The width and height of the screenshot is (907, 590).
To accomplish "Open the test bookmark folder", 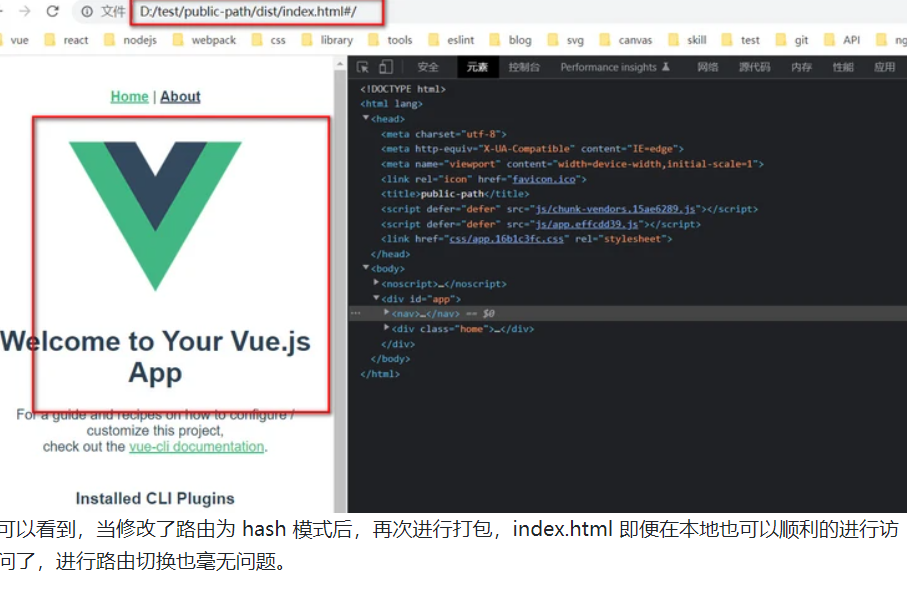I will 740,40.
